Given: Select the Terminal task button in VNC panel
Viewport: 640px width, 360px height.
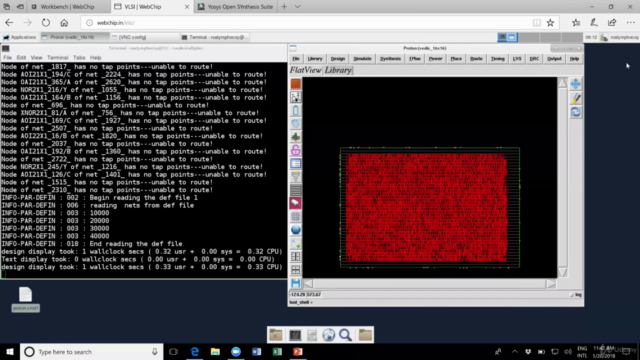Looking at the screenshot, I should [x=214, y=37].
